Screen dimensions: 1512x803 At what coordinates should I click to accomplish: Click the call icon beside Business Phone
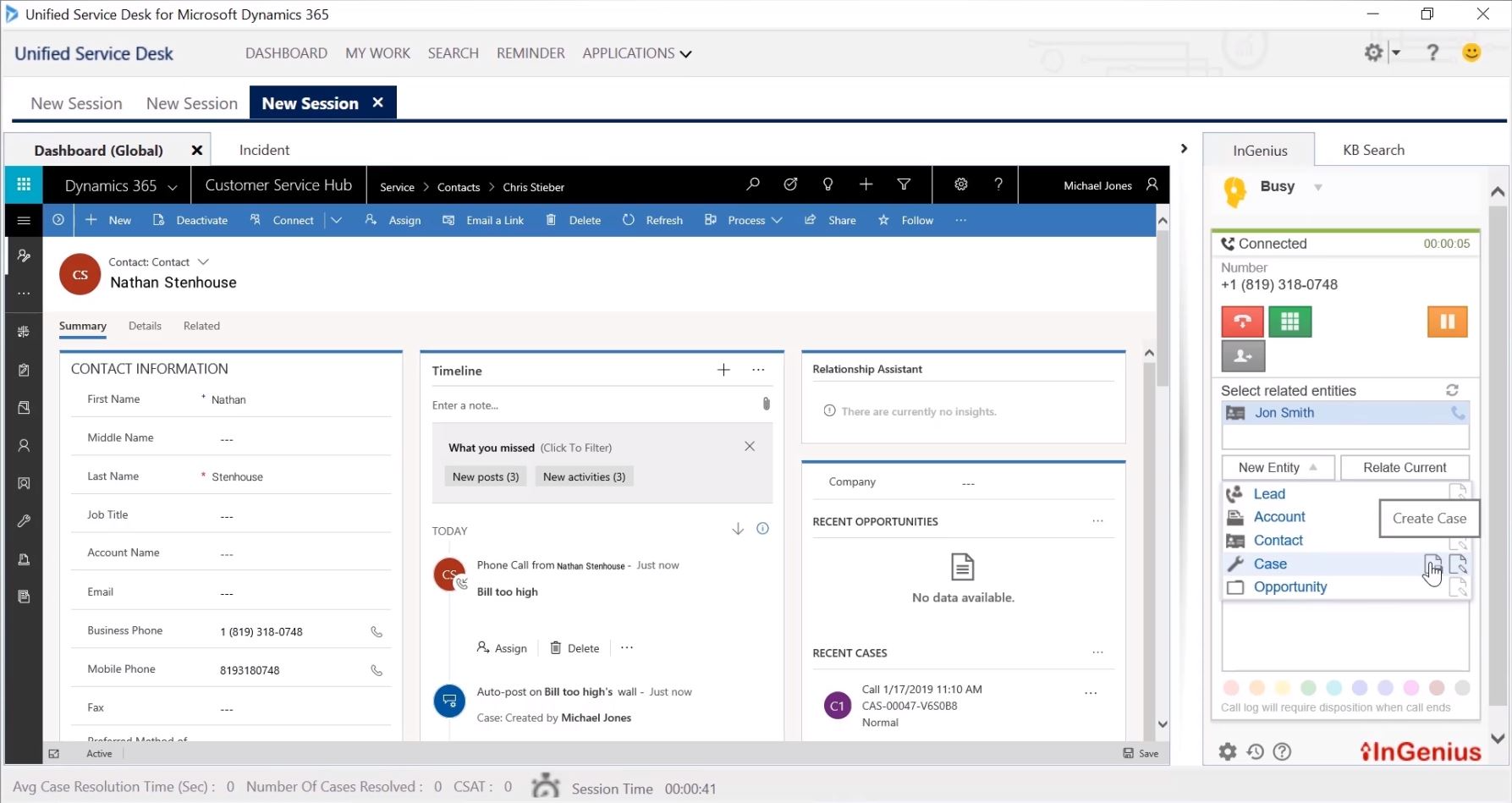tap(377, 632)
